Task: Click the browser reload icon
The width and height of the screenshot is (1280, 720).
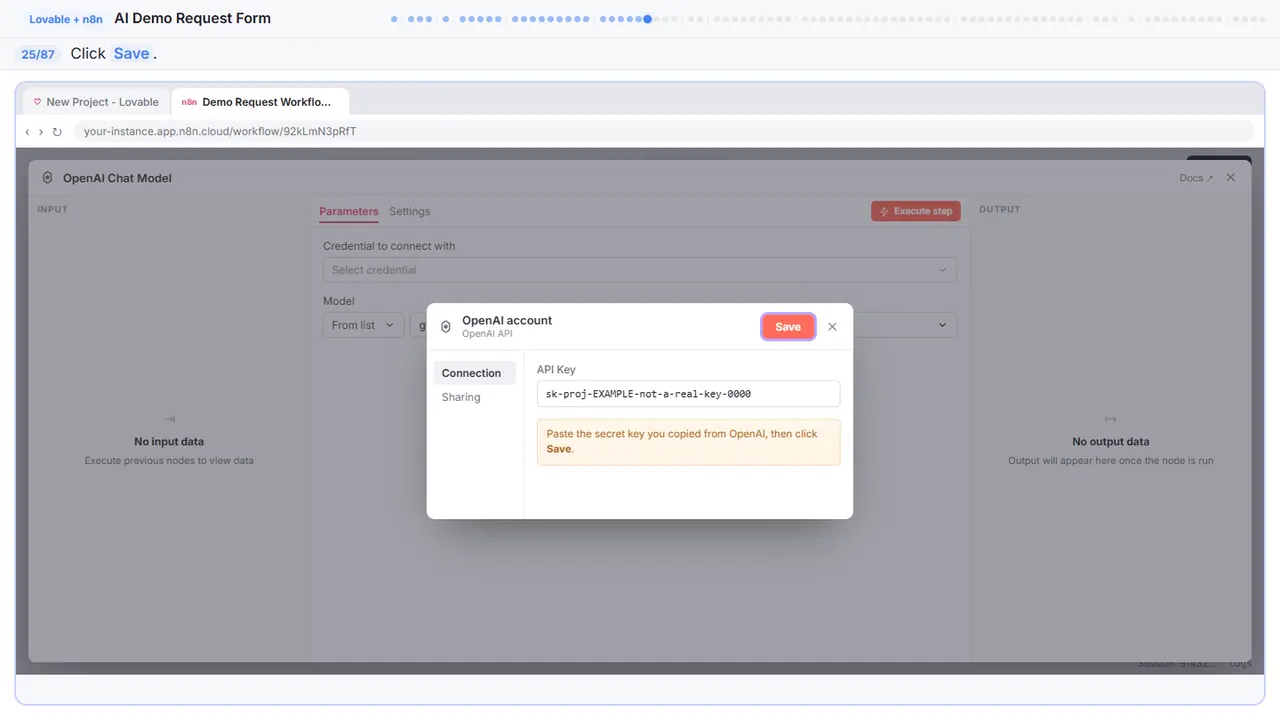Action: click(57, 132)
